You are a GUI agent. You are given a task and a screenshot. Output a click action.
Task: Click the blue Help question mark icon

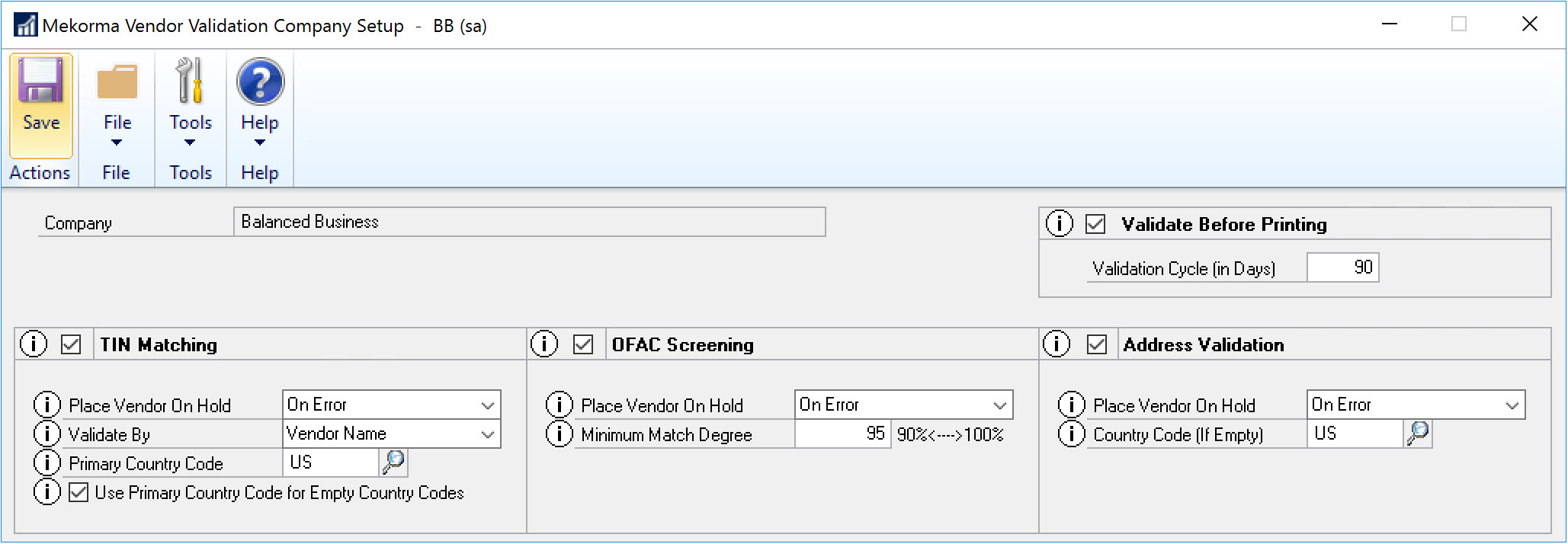[x=260, y=82]
